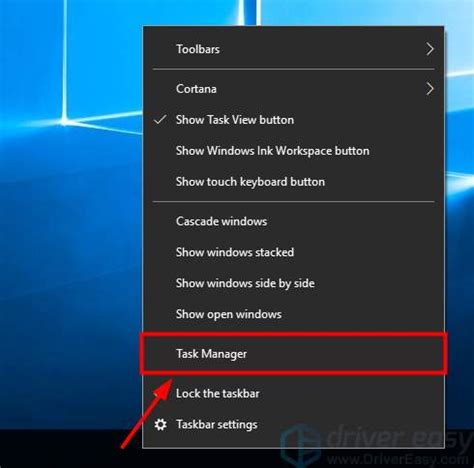The image size is (474, 468).
Task: Open the Cortana submenu
Action: point(293,89)
